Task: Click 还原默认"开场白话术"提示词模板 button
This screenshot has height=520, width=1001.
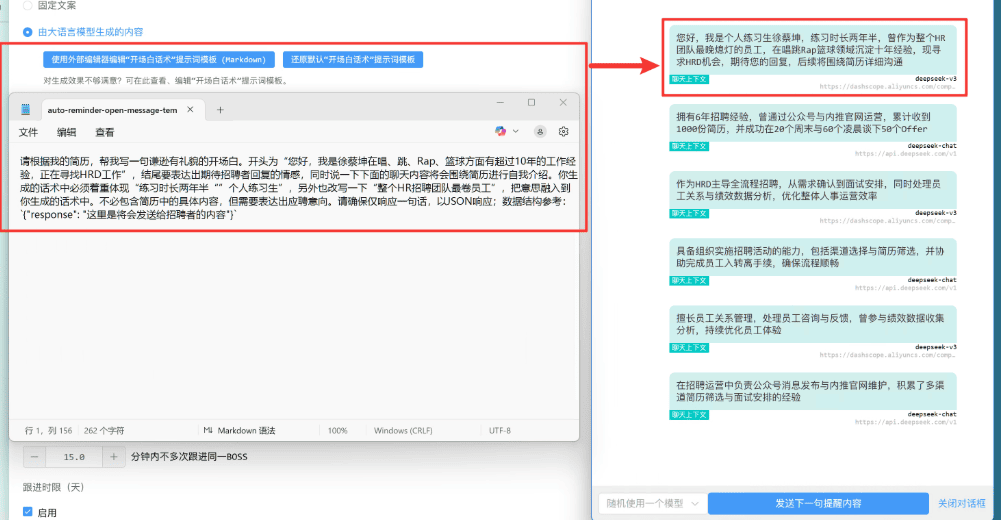Action: (353, 59)
